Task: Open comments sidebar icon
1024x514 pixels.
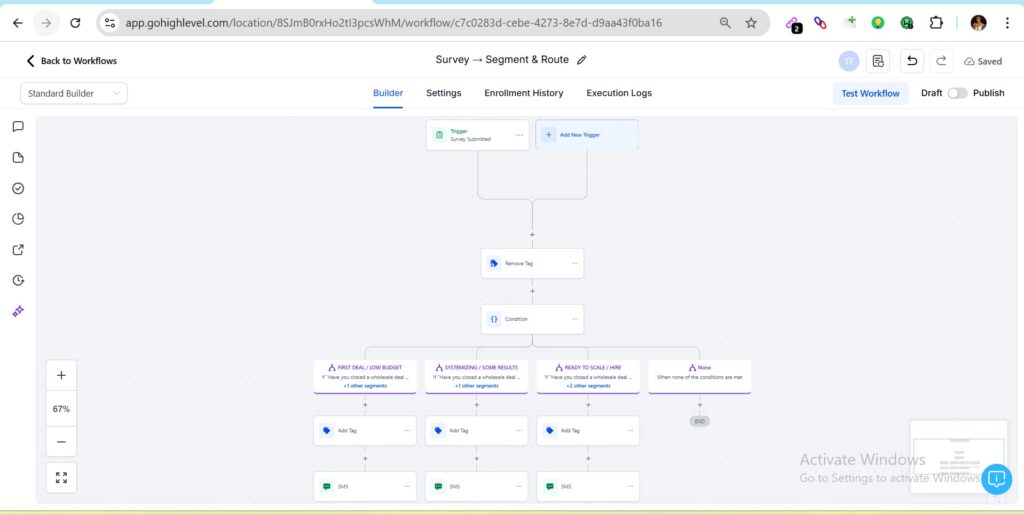Action: tap(18, 127)
